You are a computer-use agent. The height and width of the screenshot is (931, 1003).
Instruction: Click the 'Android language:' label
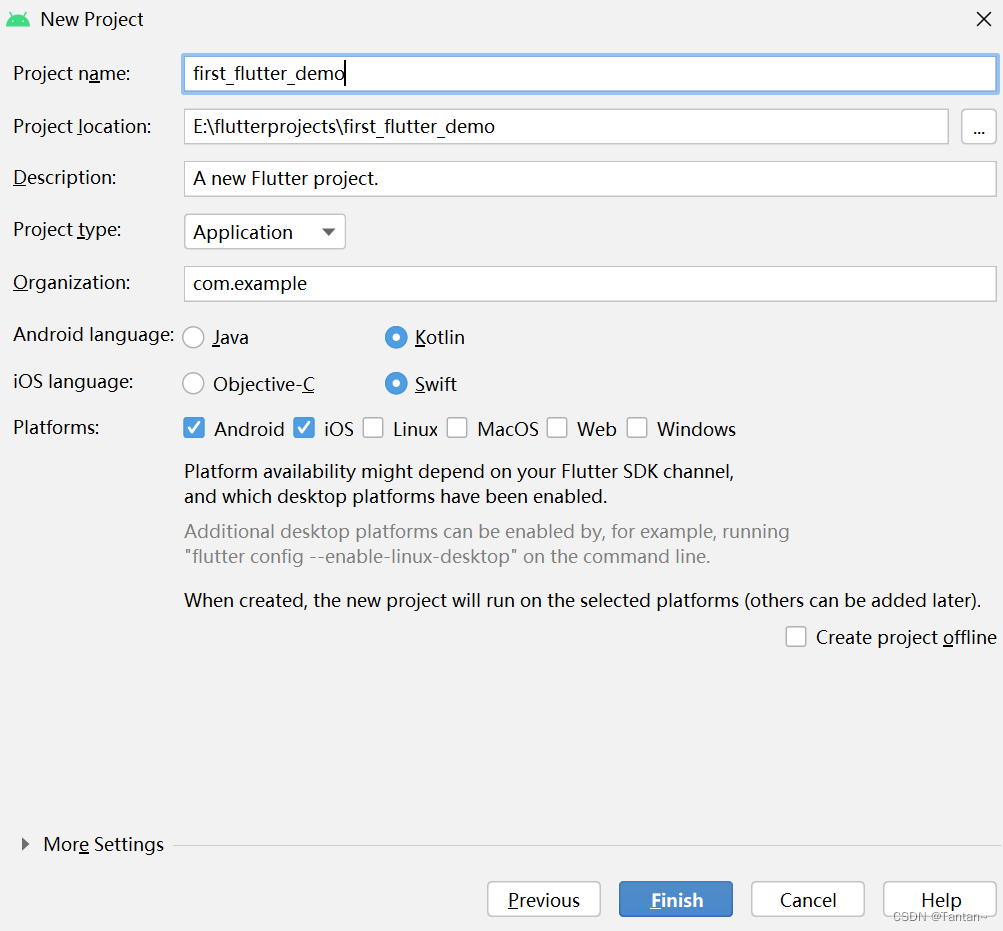(93, 335)
